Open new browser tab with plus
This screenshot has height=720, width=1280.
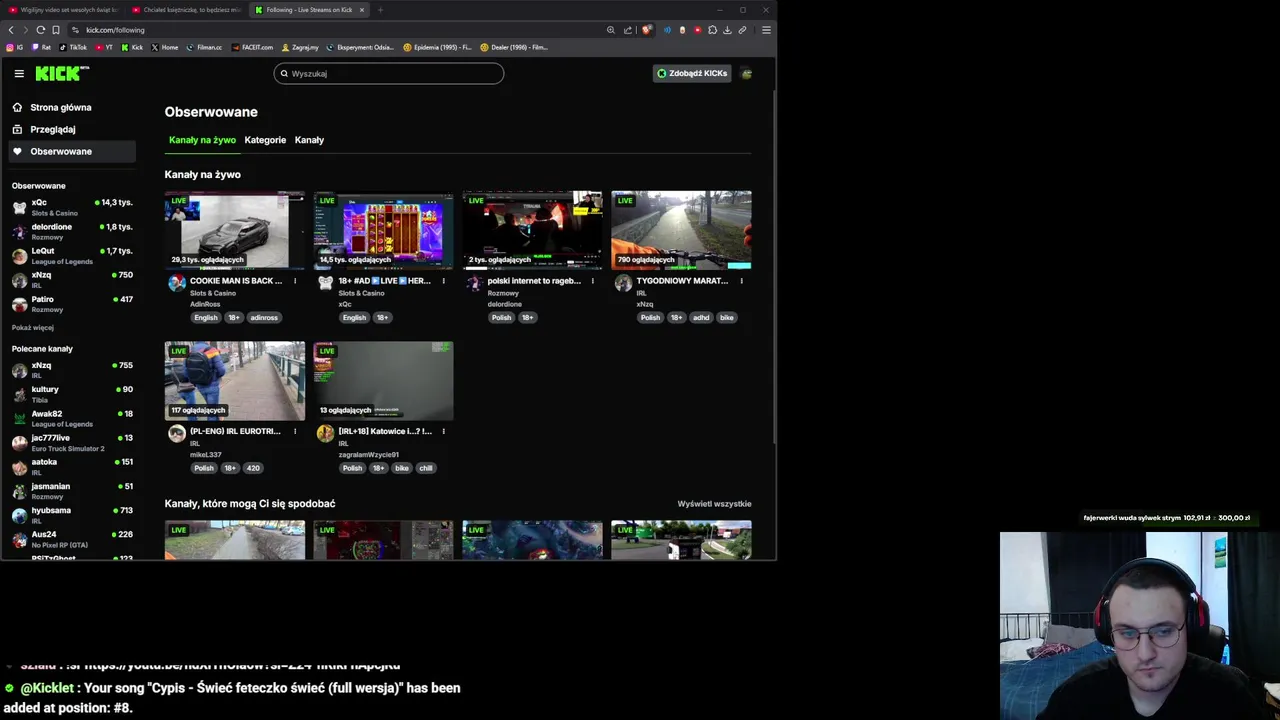tap(380, 10)
